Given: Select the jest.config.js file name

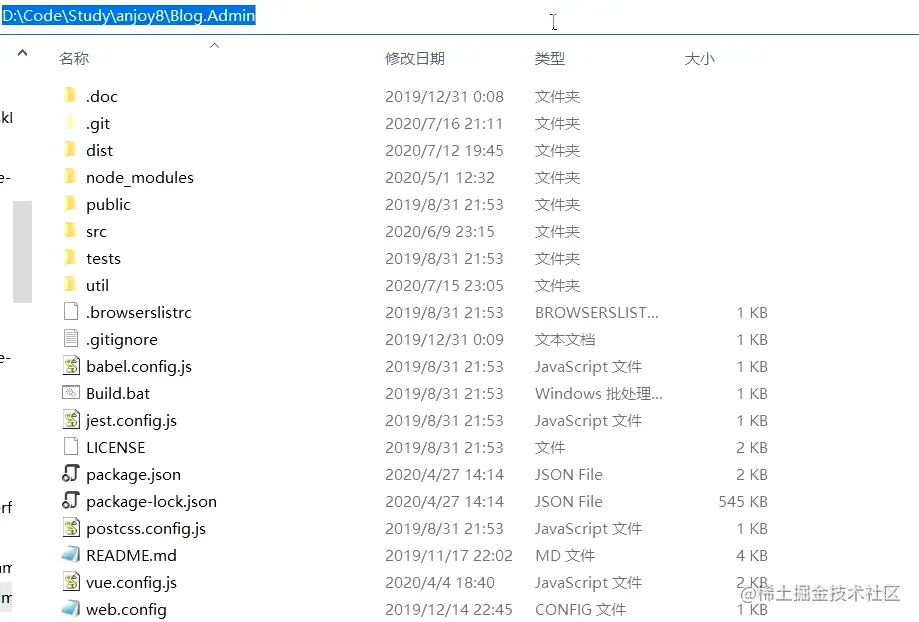Looking at the screenshot, I should tap(131, 420).
